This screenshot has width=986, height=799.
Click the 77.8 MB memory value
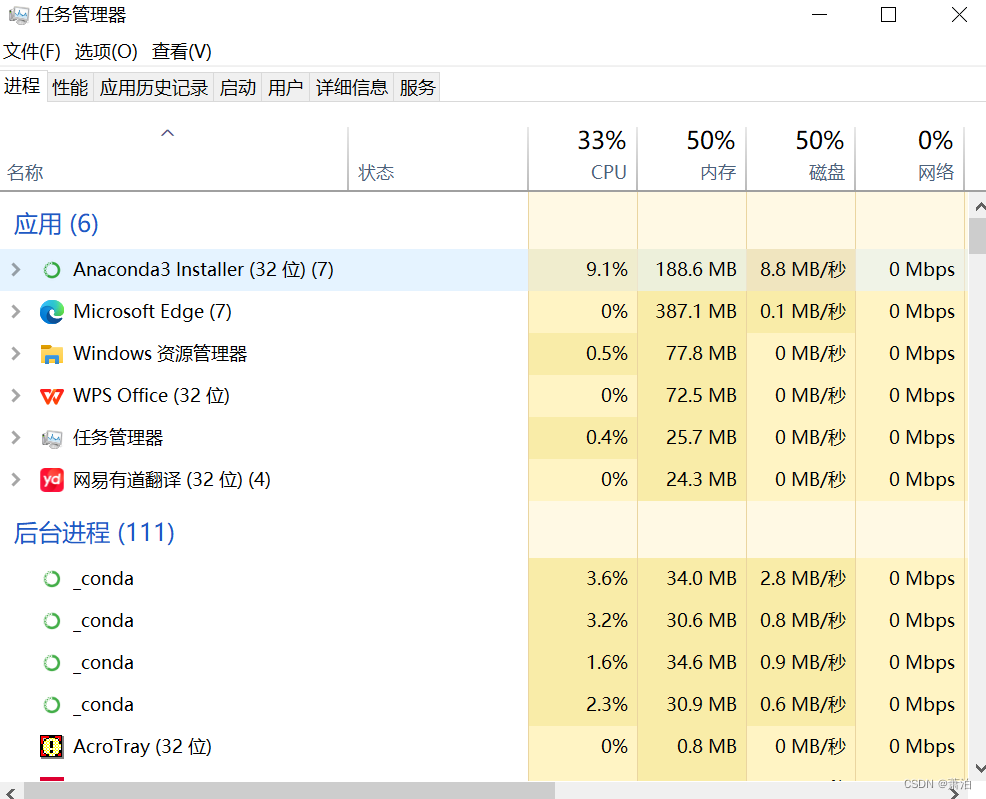pos(701,354)
